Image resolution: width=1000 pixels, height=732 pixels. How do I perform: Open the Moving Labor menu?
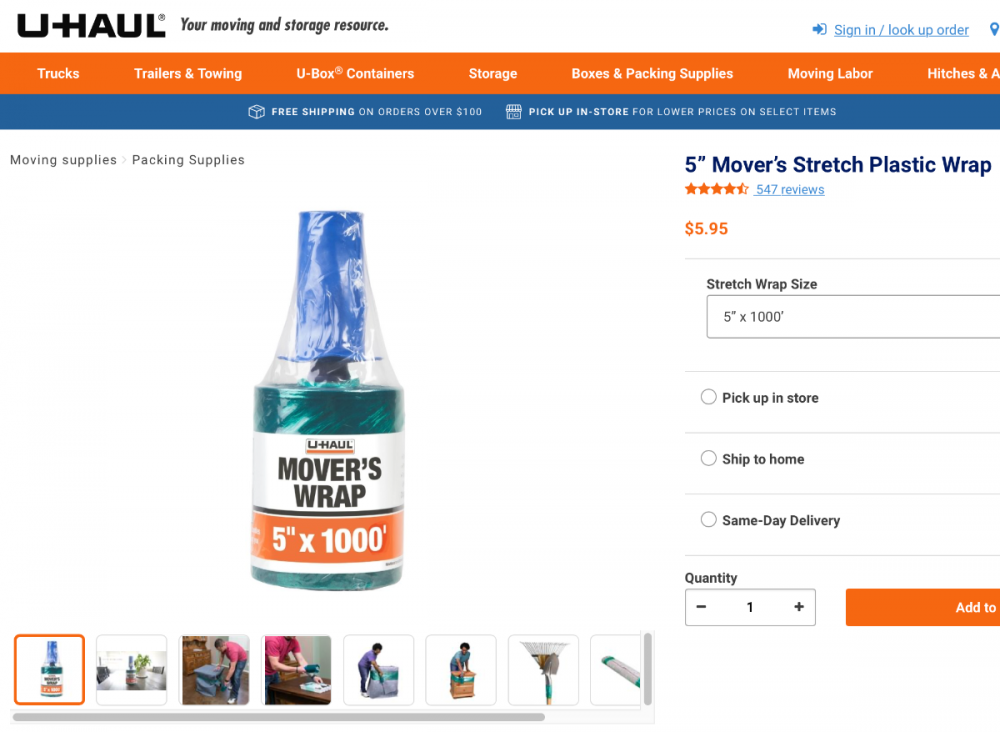[x=830, y=73]
